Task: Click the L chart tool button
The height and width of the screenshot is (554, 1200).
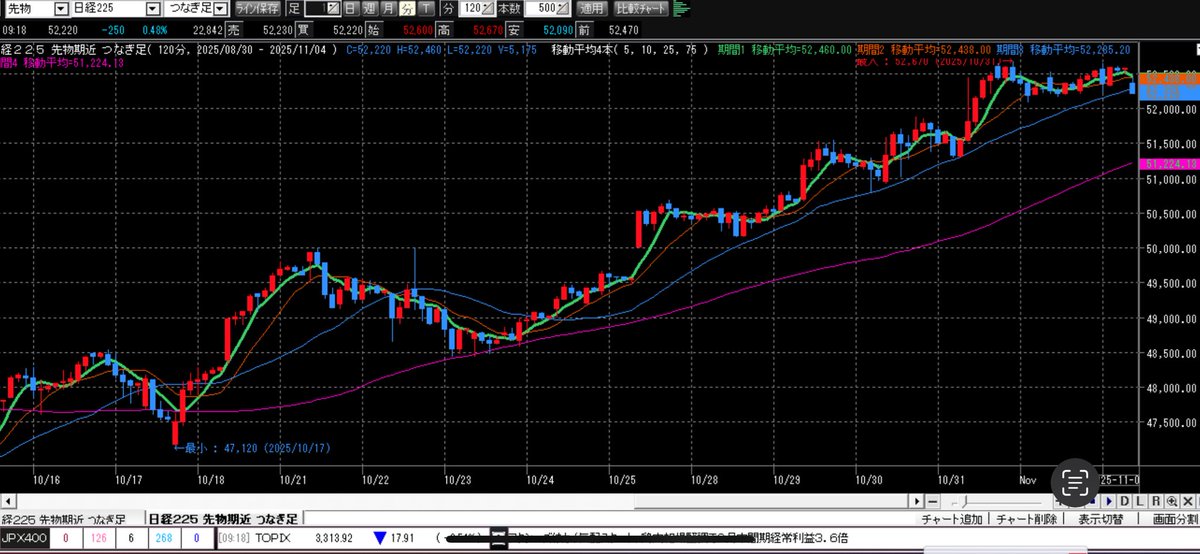Action: (1140, 501)
